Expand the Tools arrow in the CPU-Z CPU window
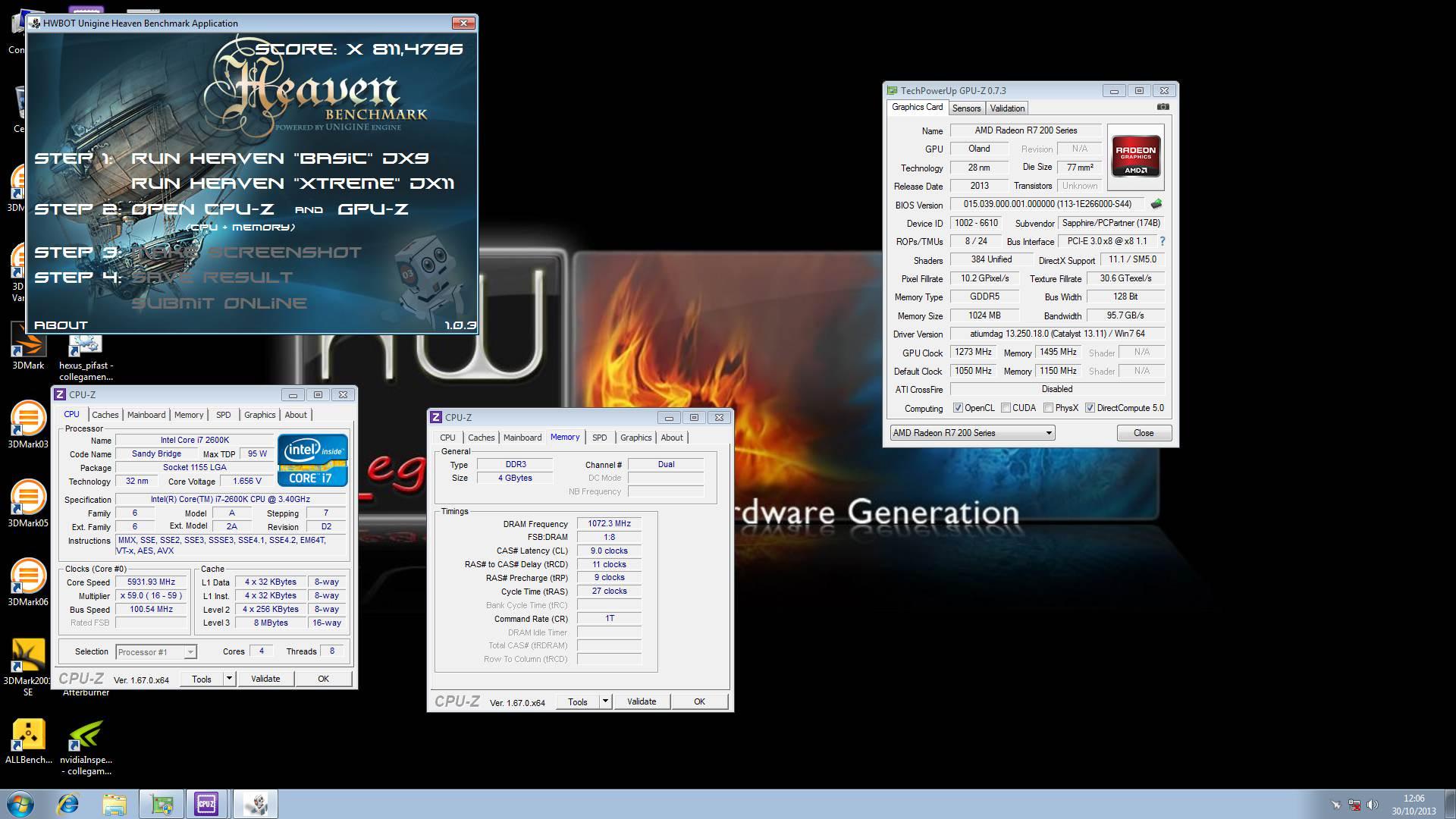 [x=229, y=679]
